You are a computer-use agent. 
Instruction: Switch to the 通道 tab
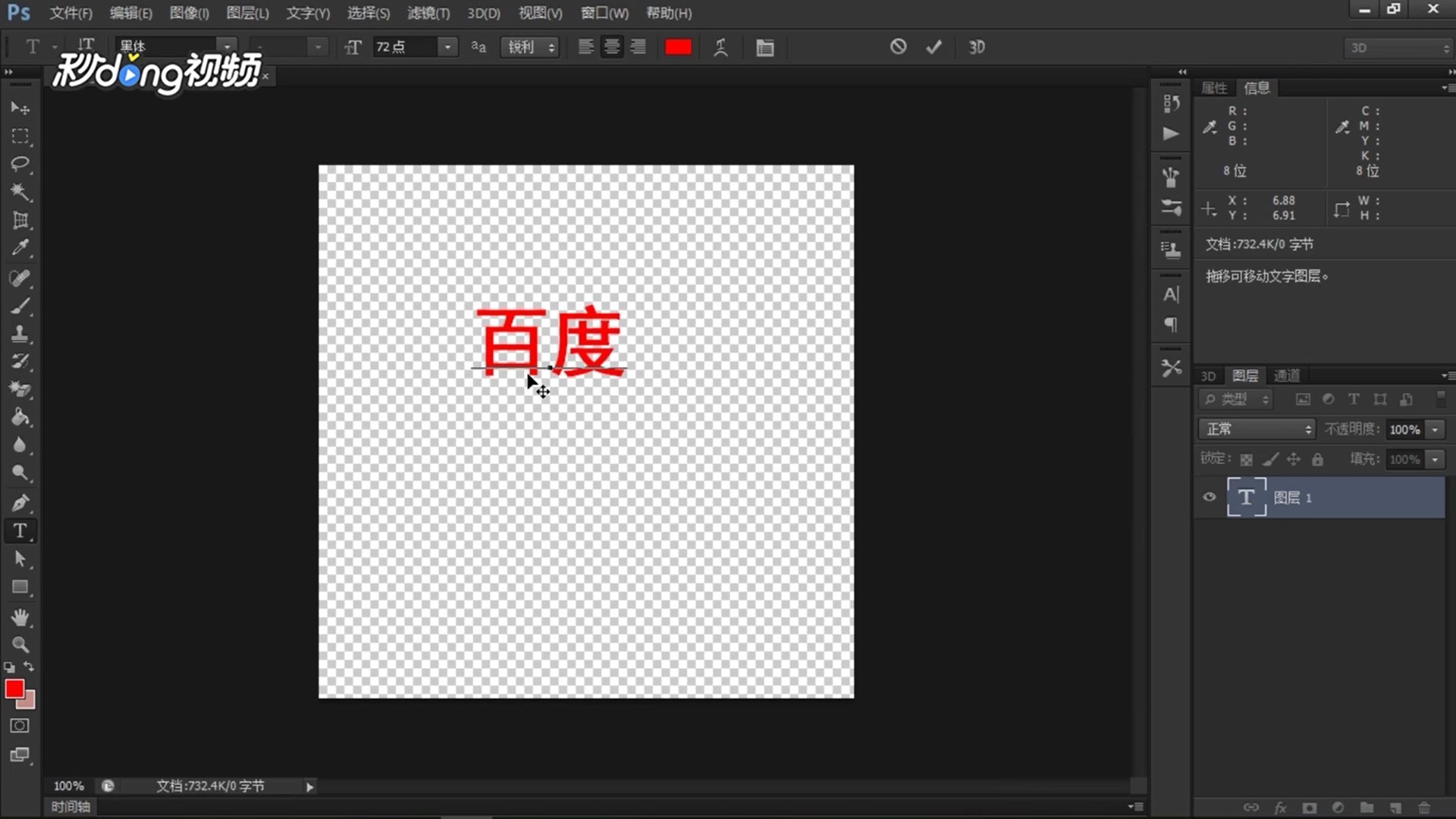click(x=1287, y=375)
